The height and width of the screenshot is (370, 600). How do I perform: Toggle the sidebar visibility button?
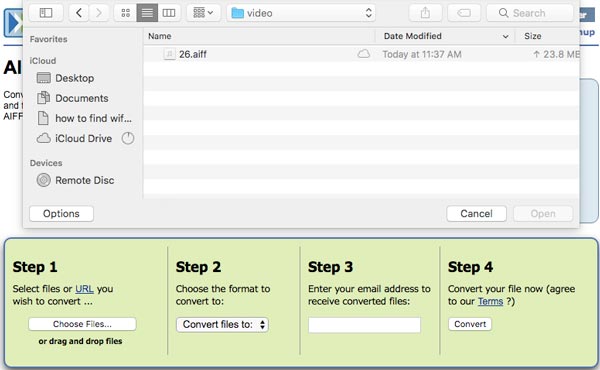46,13
